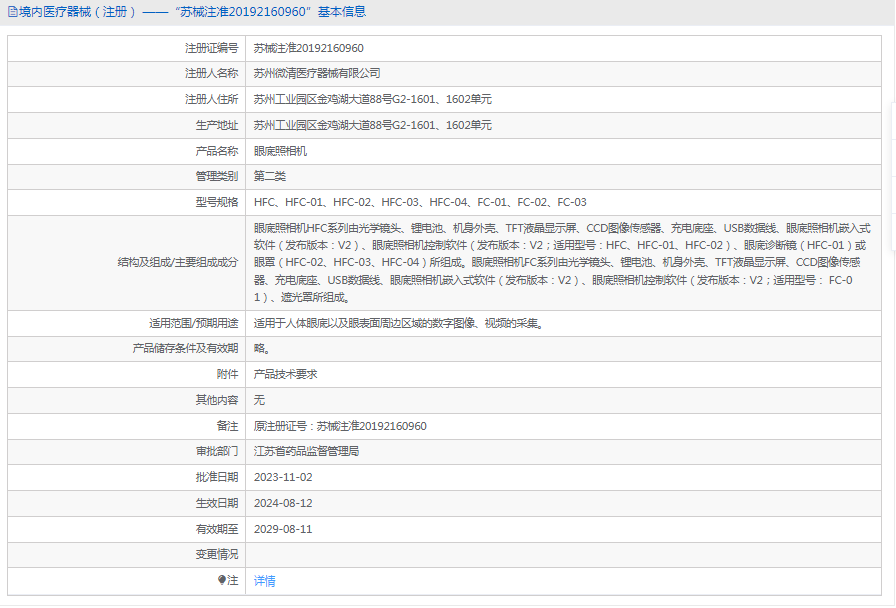This screenshot has width=896, height=608.
Task: Select the product name 眼底照相机
Action: coord(280,151)
